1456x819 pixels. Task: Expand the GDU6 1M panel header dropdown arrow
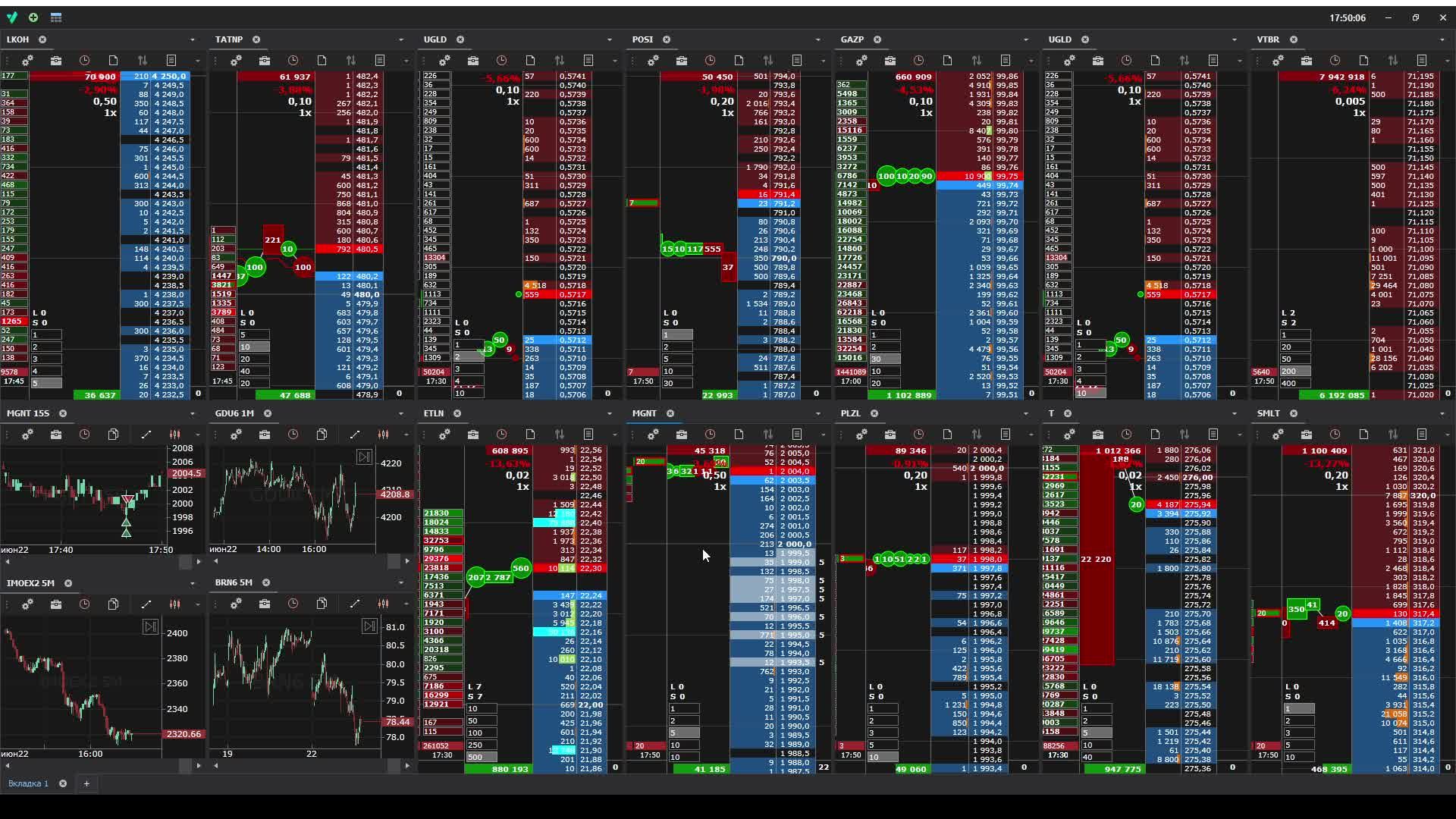click(x=401, y=413)
